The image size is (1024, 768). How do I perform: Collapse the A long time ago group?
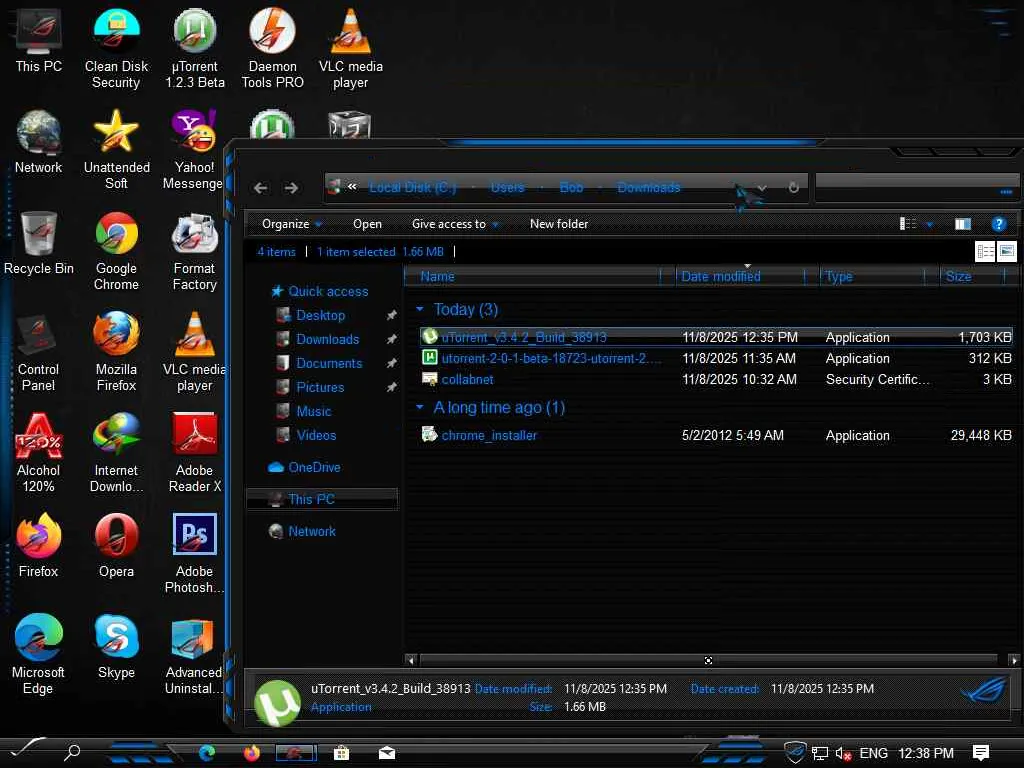420,408
